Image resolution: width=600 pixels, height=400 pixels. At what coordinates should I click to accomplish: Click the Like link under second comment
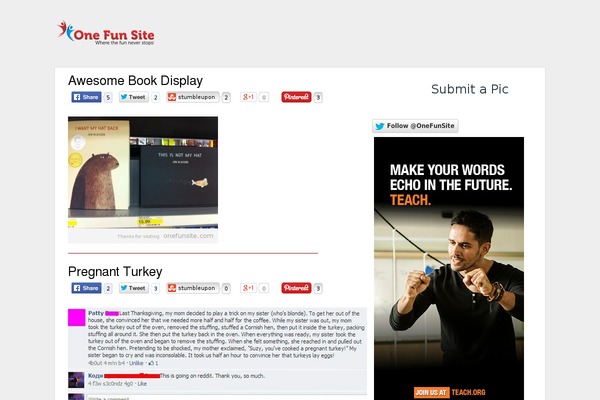click(142, 384)
